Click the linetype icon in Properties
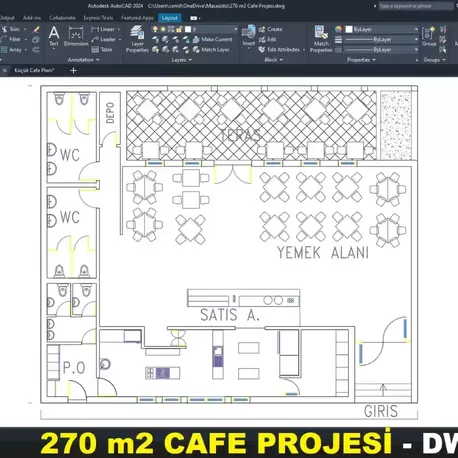The image size is (458, 458). tap(338, 50)
